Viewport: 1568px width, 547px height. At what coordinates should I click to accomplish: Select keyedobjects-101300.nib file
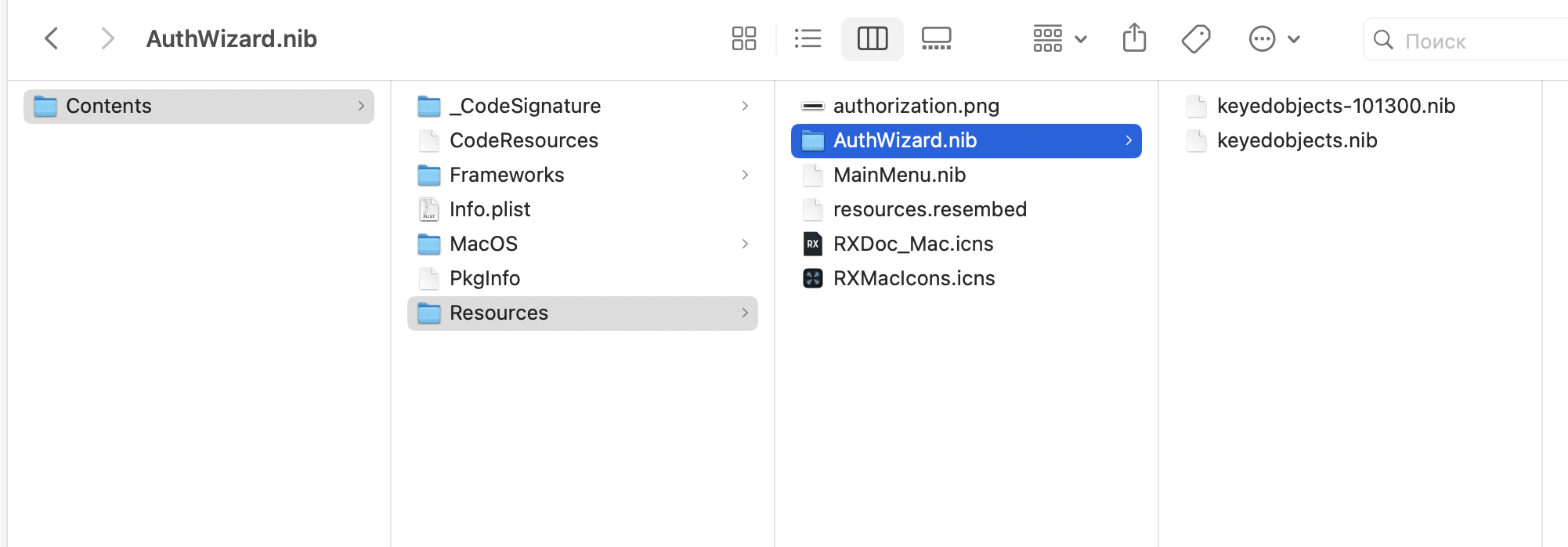pos(1335,106)
